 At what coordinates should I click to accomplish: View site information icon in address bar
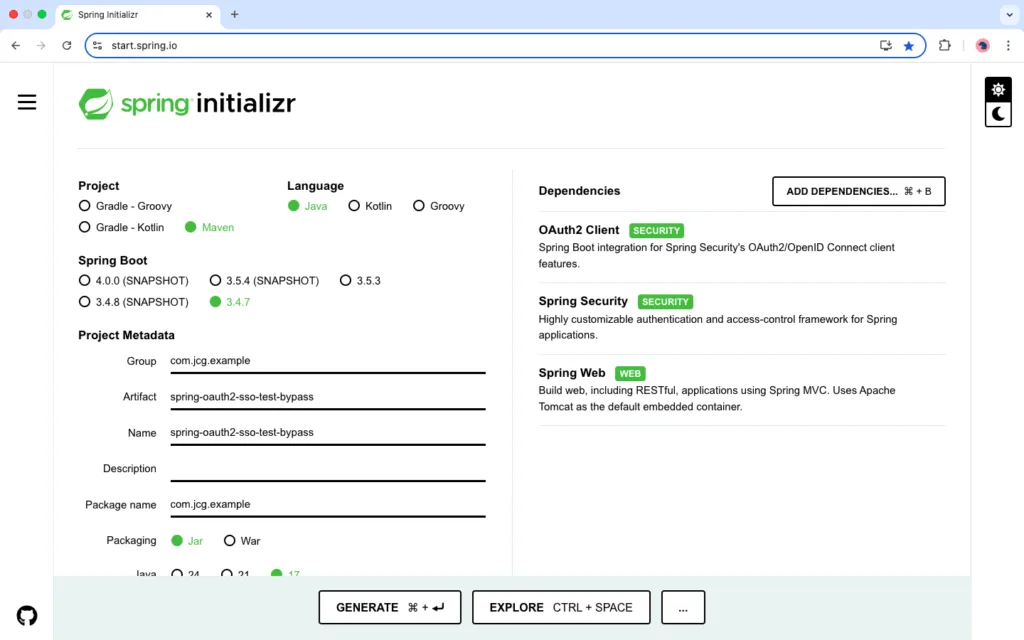[x=97, y=46]
